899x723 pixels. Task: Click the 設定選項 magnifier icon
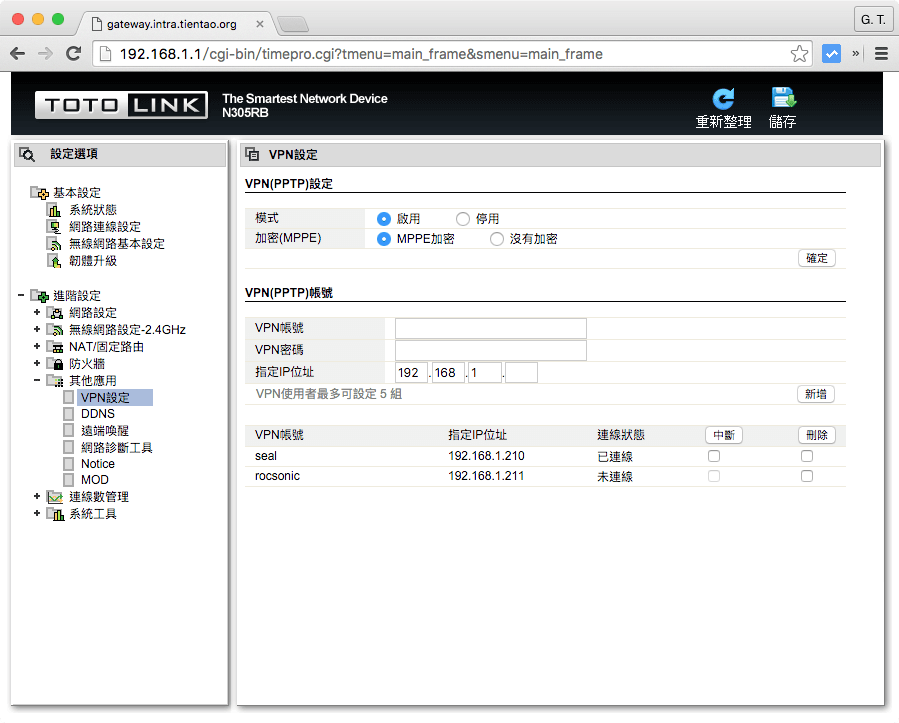click(x=24, y=154)
